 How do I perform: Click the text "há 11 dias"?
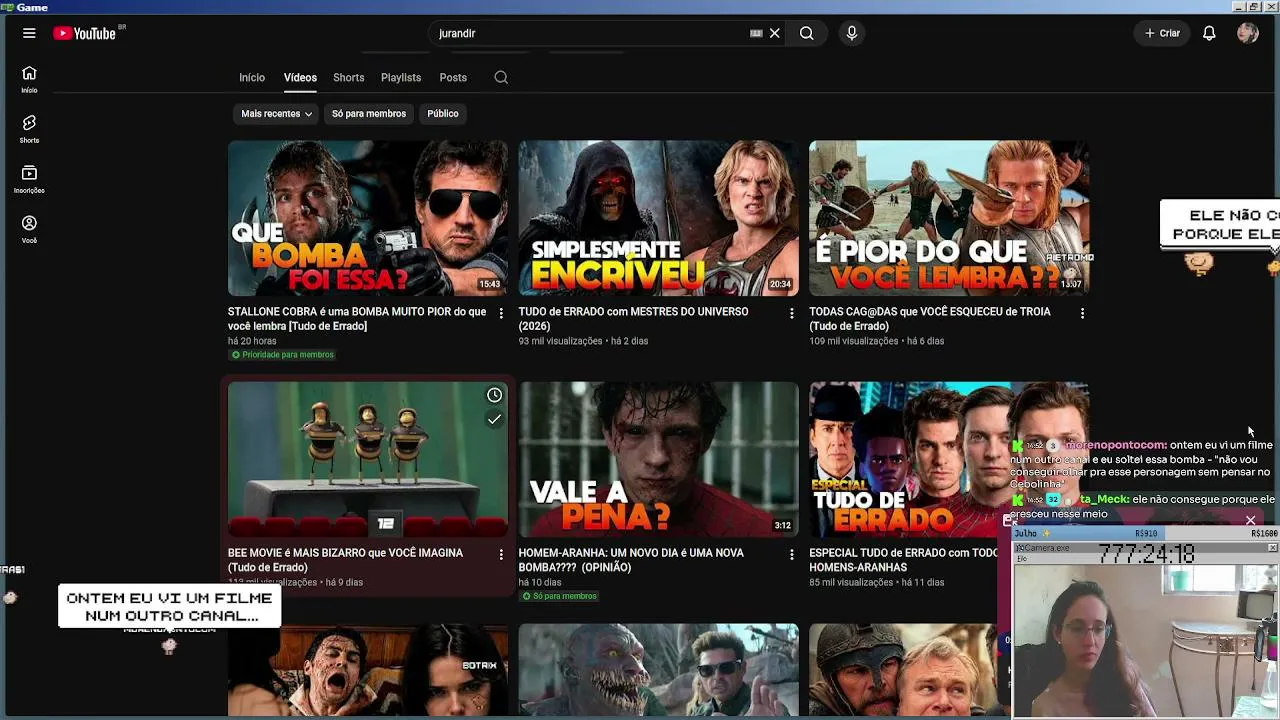[x=923, y=582]
